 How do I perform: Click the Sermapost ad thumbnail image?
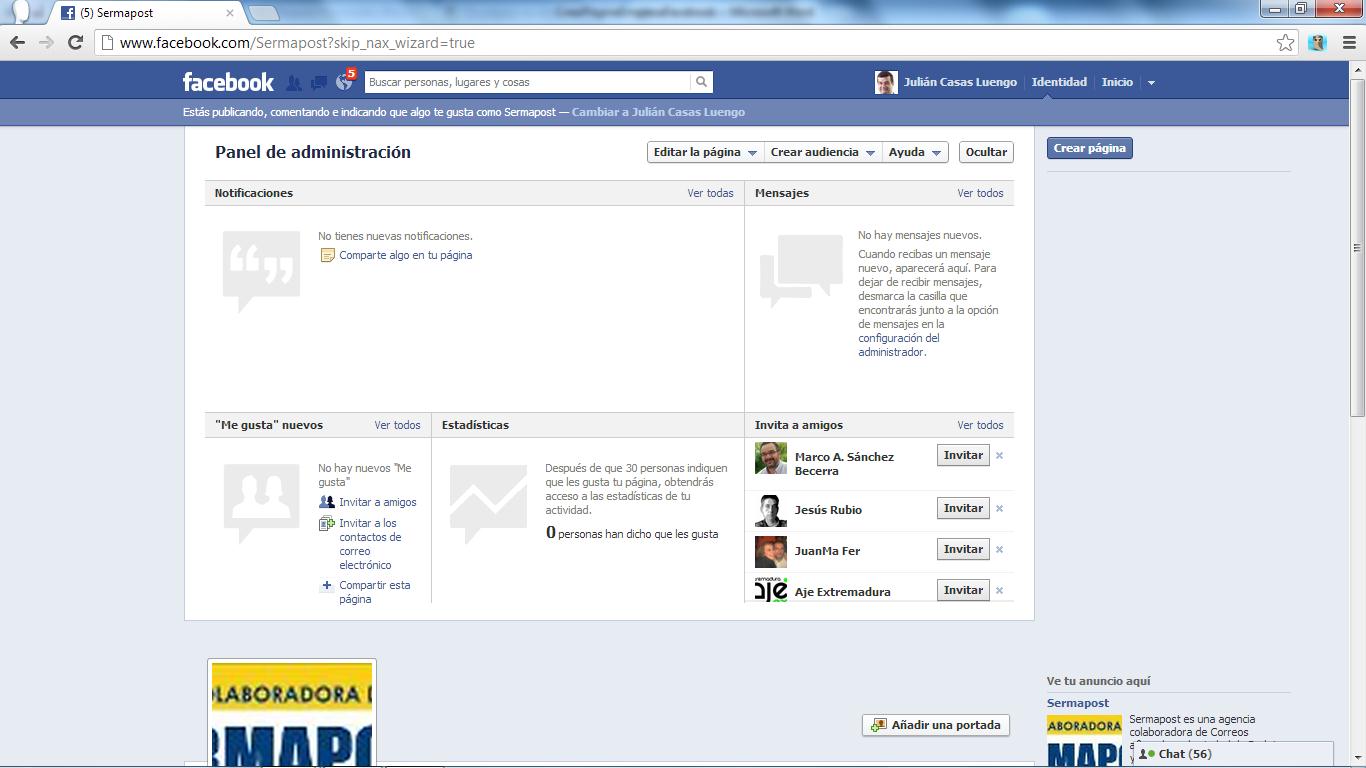click(1084, 740)
